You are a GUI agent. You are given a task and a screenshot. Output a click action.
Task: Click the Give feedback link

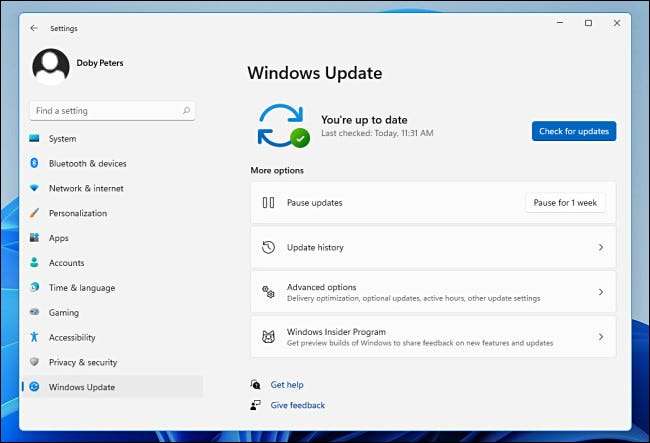pos(297,405)
